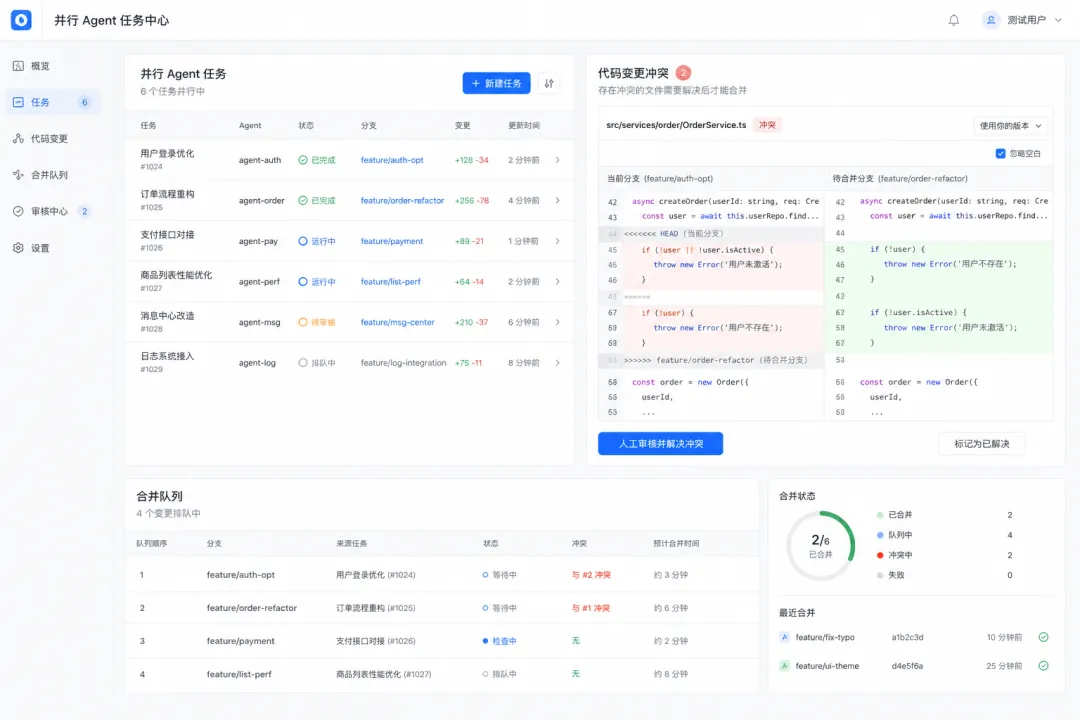Click success check icon for feature/fix-typo
Screen dimensions: 1080x720
pyautogui.click(x=1043, y=637)
